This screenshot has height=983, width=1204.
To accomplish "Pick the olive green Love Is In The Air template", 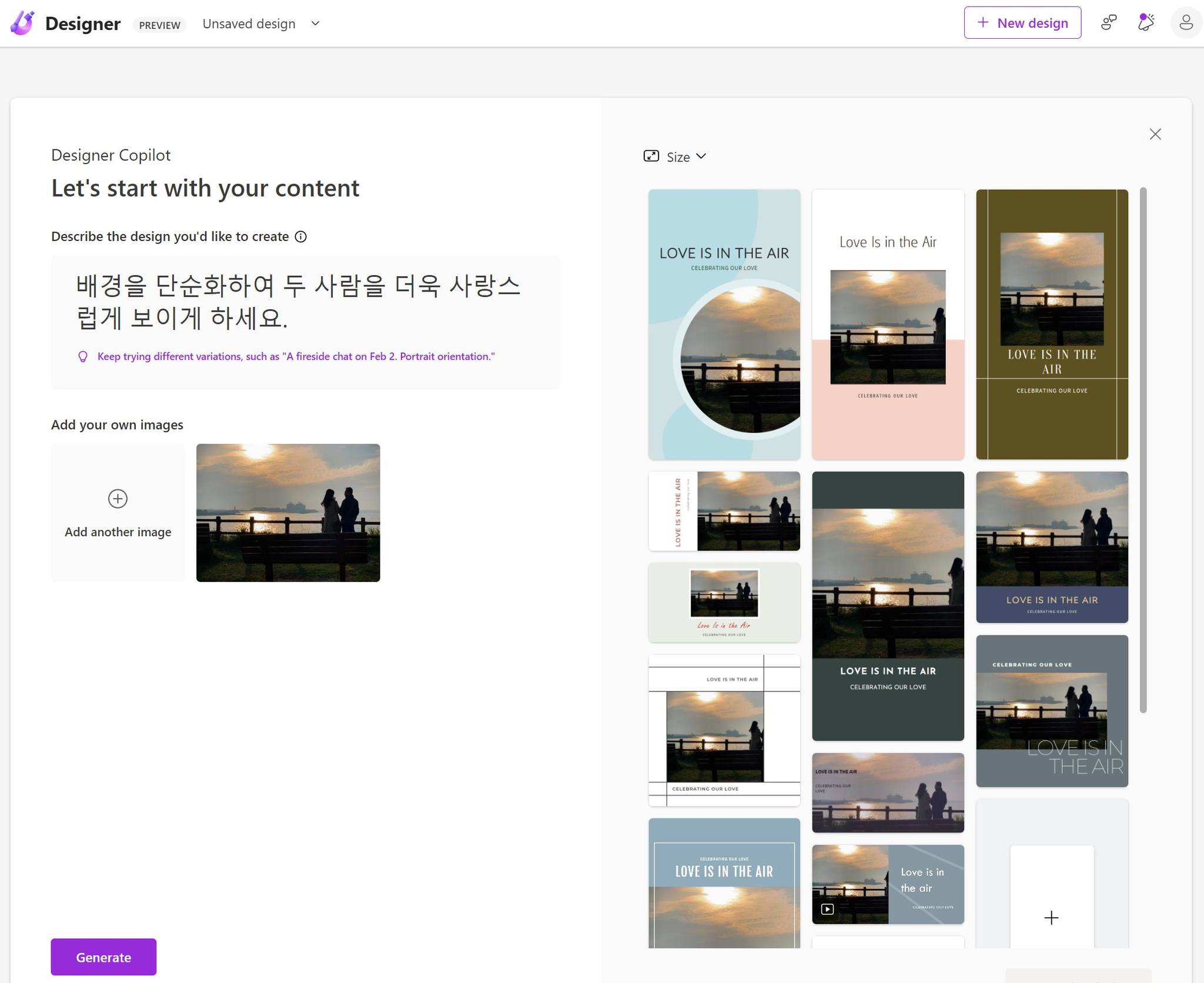I will (x=1051, y=324).
